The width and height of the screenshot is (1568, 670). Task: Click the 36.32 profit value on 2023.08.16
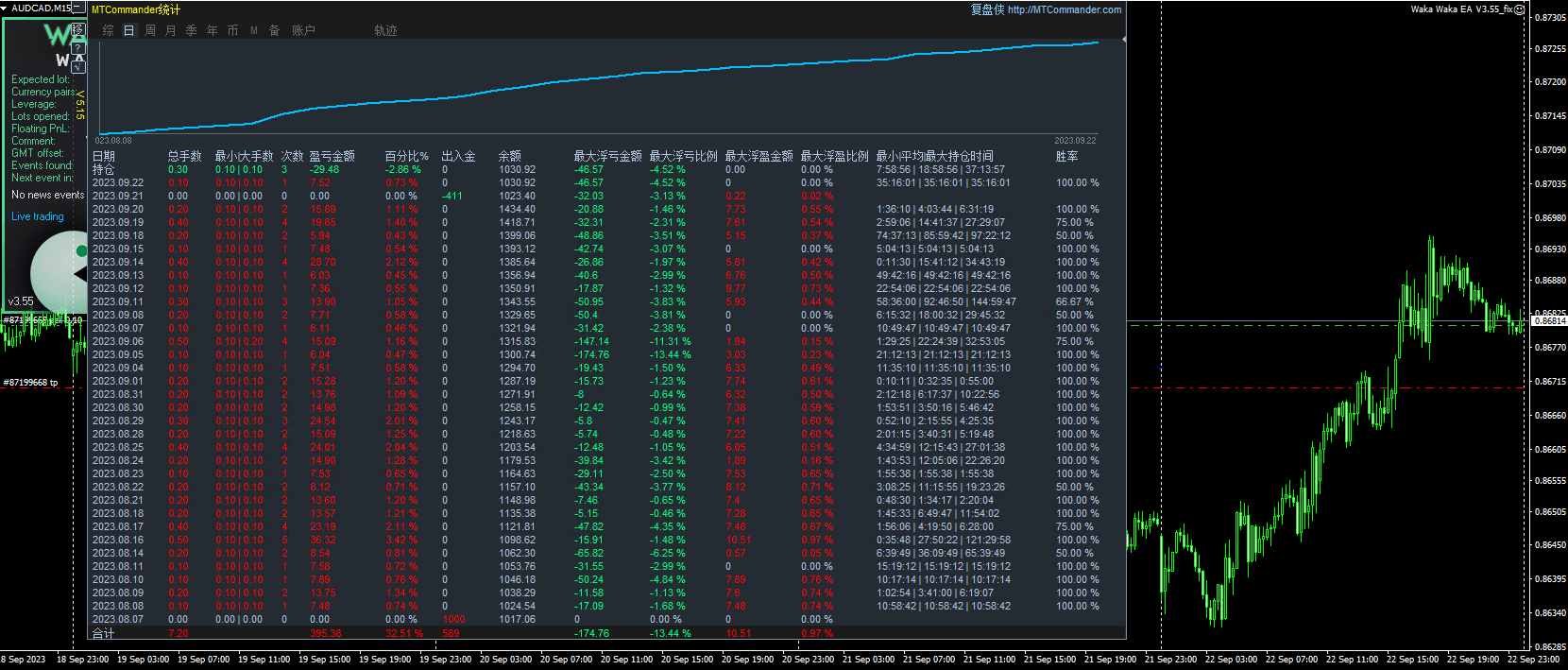coord(323,540)
